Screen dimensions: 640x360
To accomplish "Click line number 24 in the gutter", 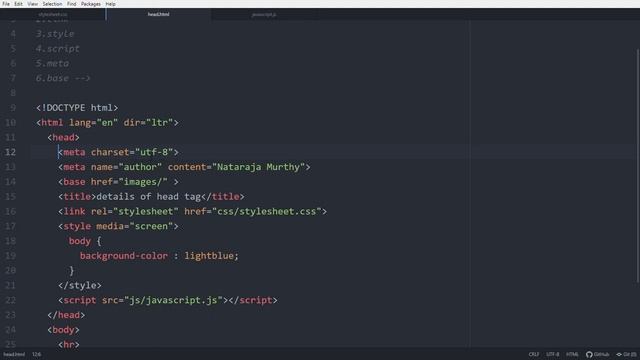I will point(11,330).
